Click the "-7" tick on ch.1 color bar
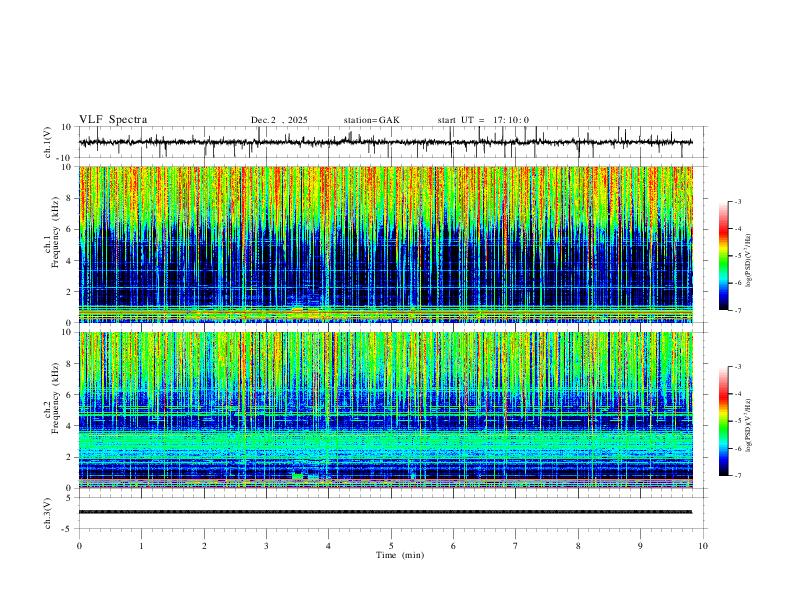792x612 pixels. coord(738,311)
